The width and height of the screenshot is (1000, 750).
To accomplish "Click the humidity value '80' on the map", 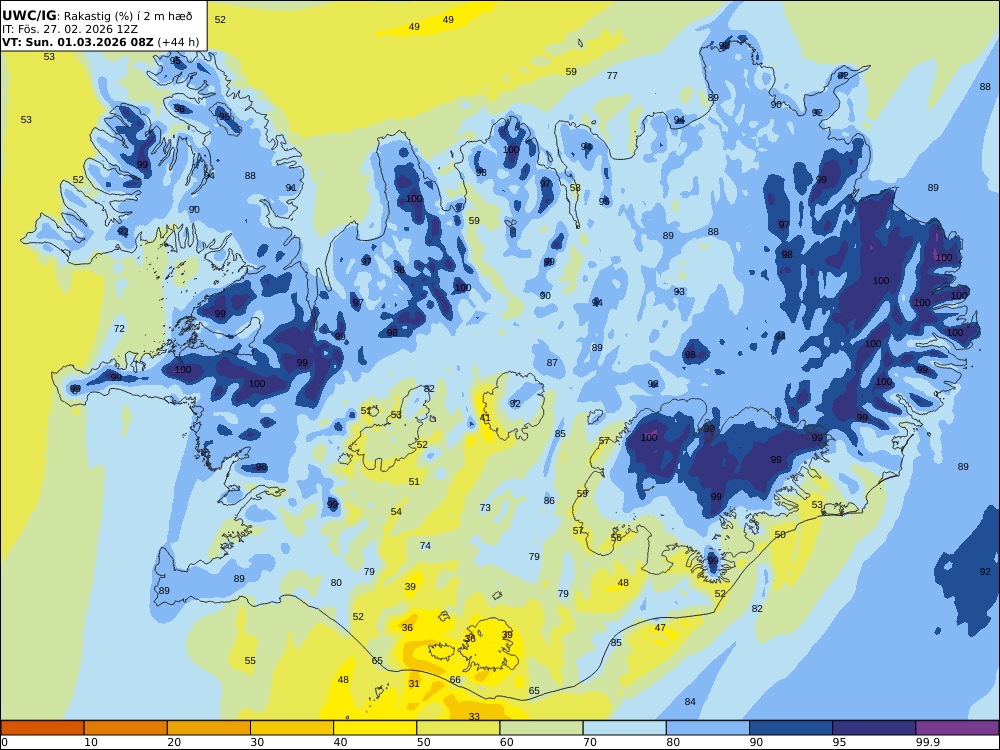I will (x=336, y=582).
